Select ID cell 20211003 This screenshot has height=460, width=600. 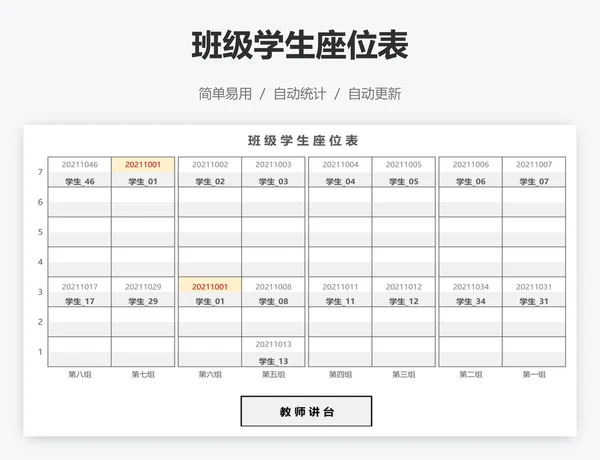(x=273, y=165)
